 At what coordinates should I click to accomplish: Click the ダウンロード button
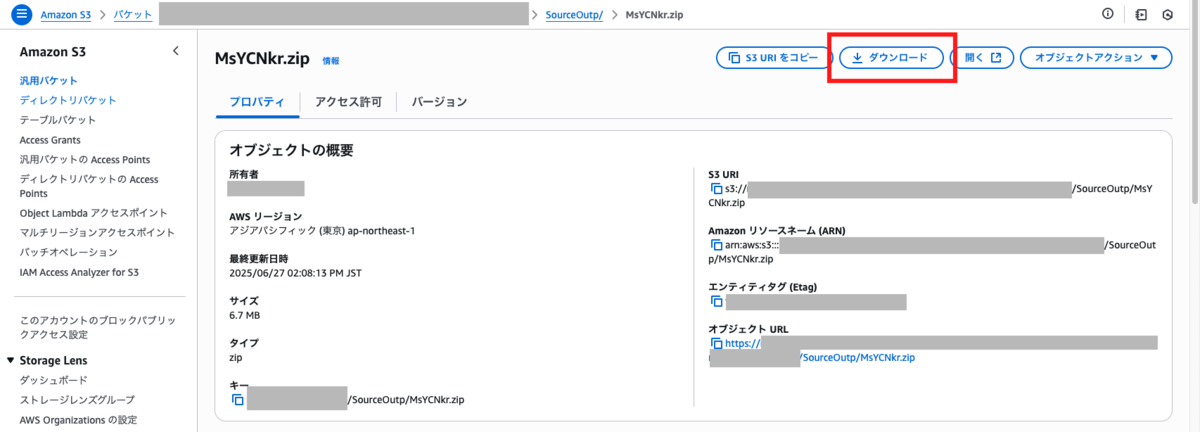click(x=890, y=58)
